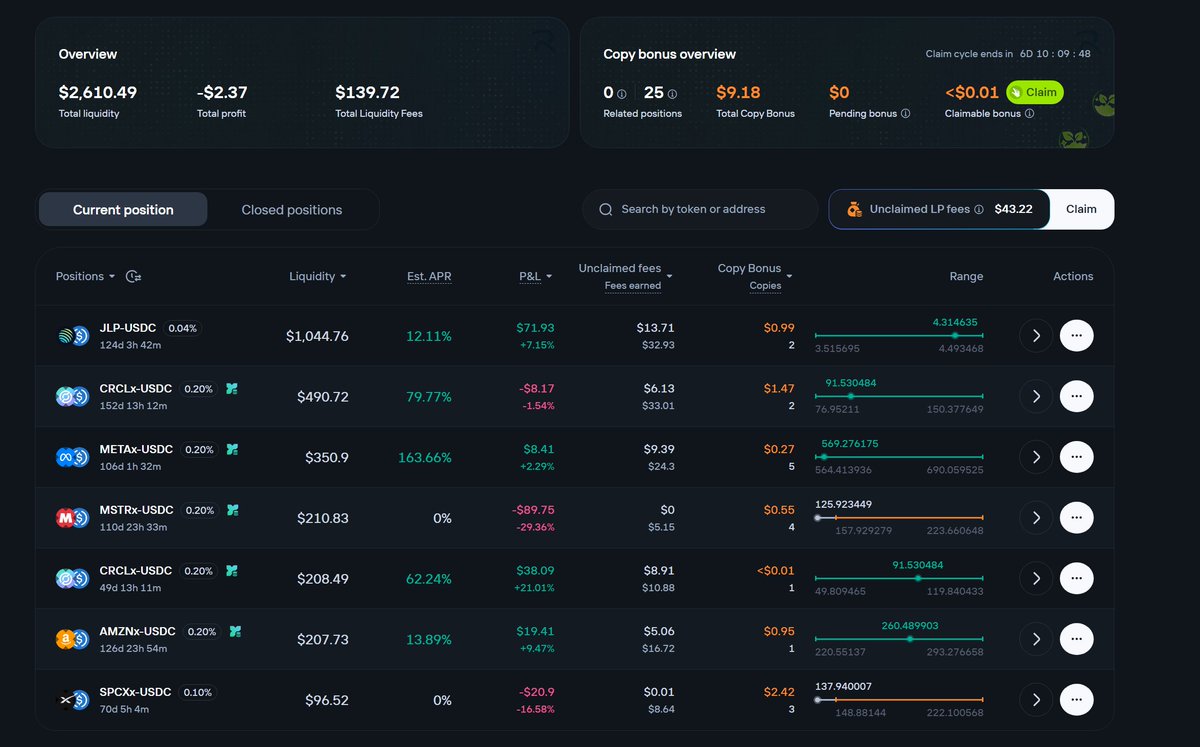
Task: Click the Pending bonus info icon
Action: point(906,114)
